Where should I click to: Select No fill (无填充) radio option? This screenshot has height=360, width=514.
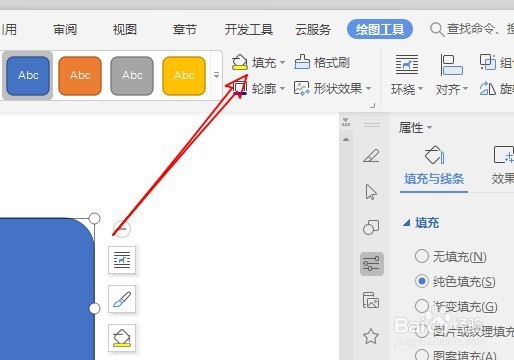tap(422, 256)
